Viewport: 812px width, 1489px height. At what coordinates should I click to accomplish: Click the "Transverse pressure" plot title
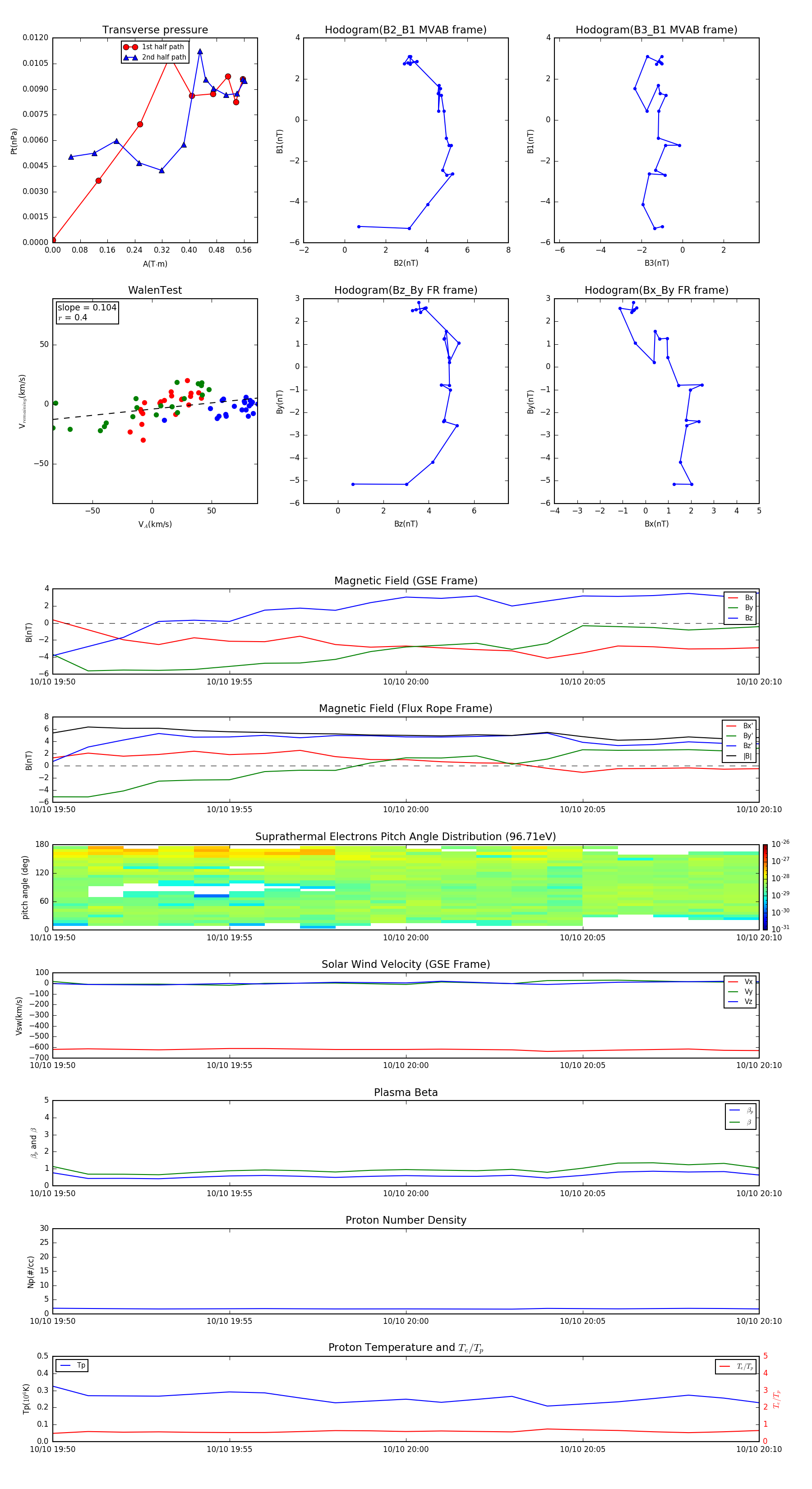tap(155, 30)
